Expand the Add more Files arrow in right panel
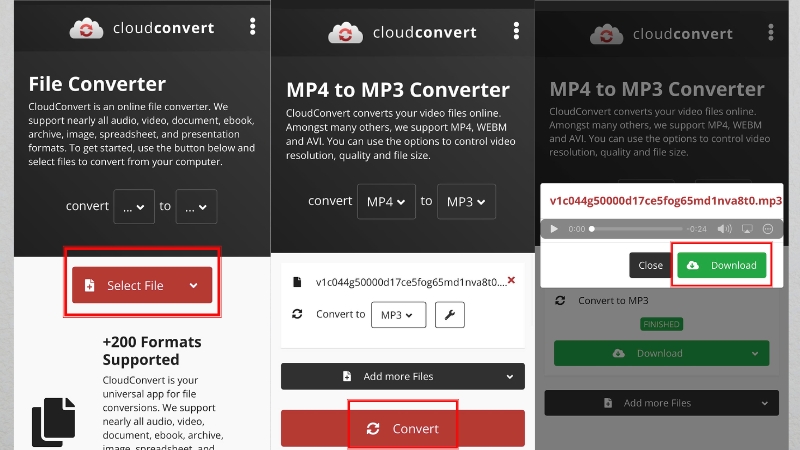Image resolution: width=800 pixels, height=450 pixels. click(x=764, y=404)
